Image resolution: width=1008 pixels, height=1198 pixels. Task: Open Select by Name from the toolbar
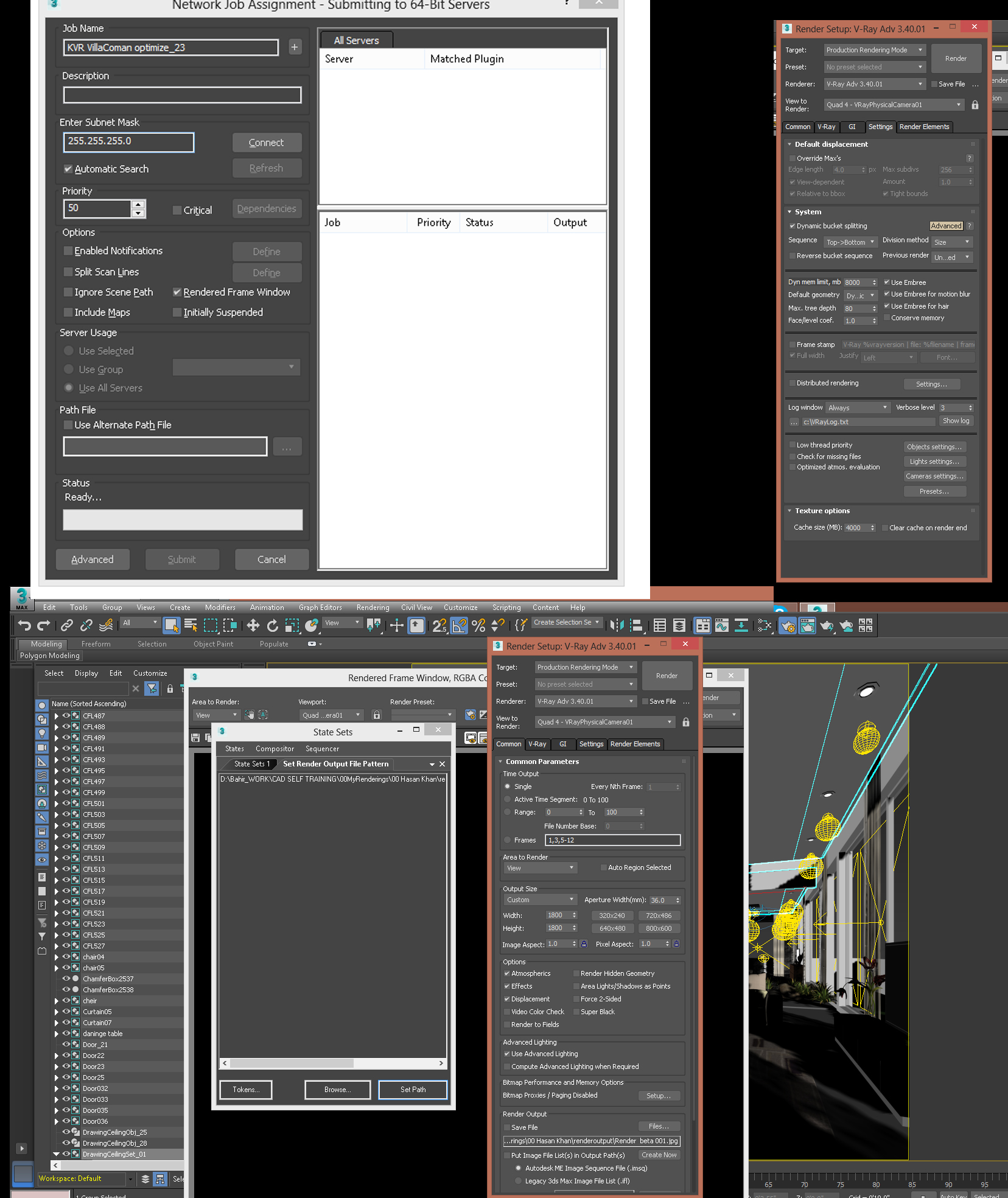coord(191,625)
